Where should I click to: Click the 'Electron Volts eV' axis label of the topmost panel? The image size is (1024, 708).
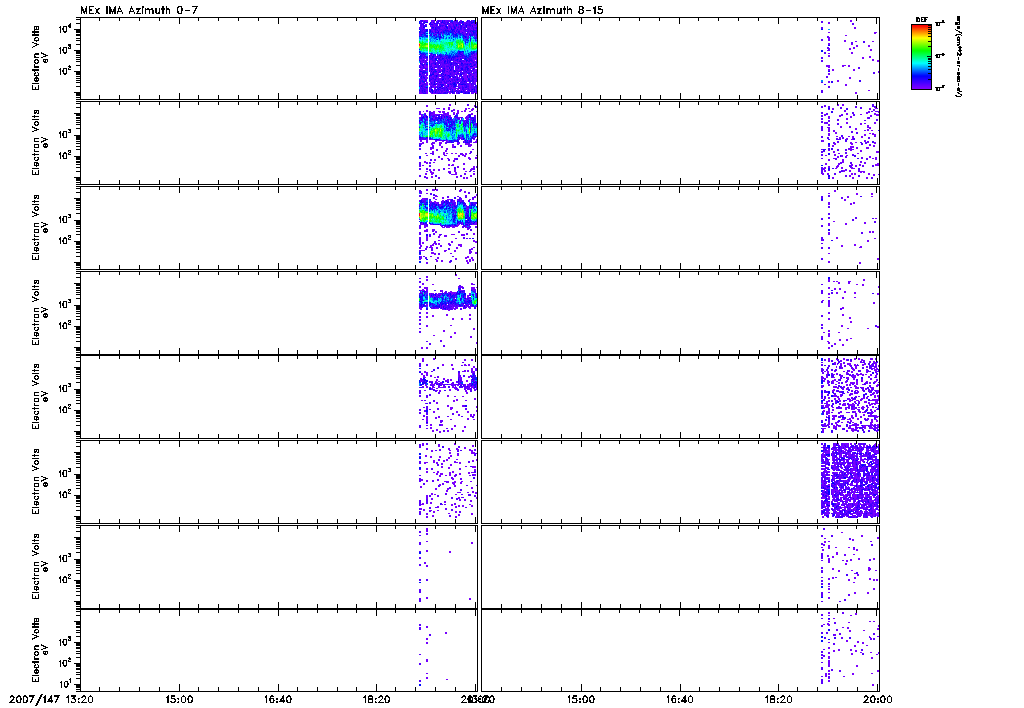pyautogui.click(x=40, y=59)
